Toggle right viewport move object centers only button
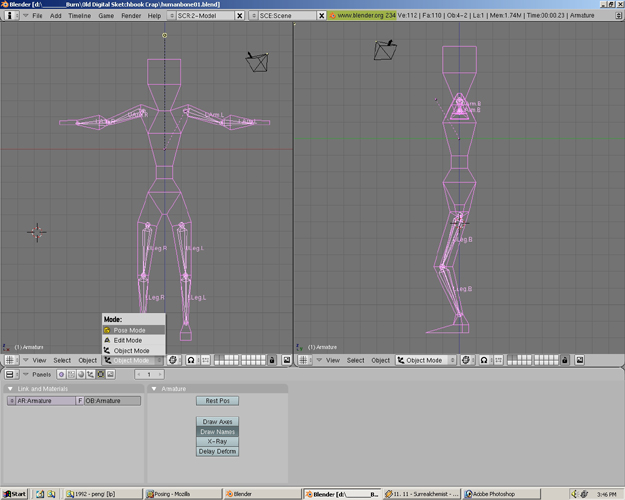 coord(498,360)
